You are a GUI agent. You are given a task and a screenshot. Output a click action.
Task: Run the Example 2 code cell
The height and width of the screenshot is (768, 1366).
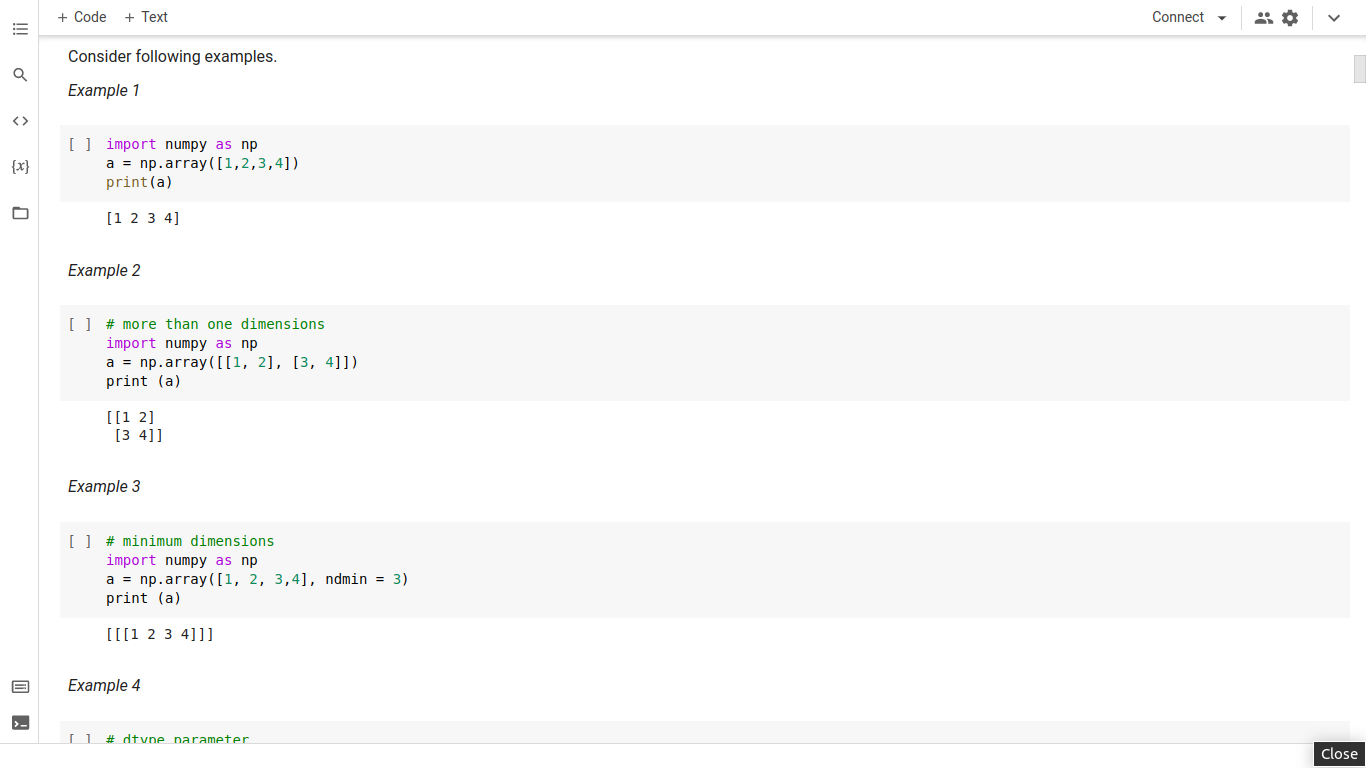[x=79, y=323]
